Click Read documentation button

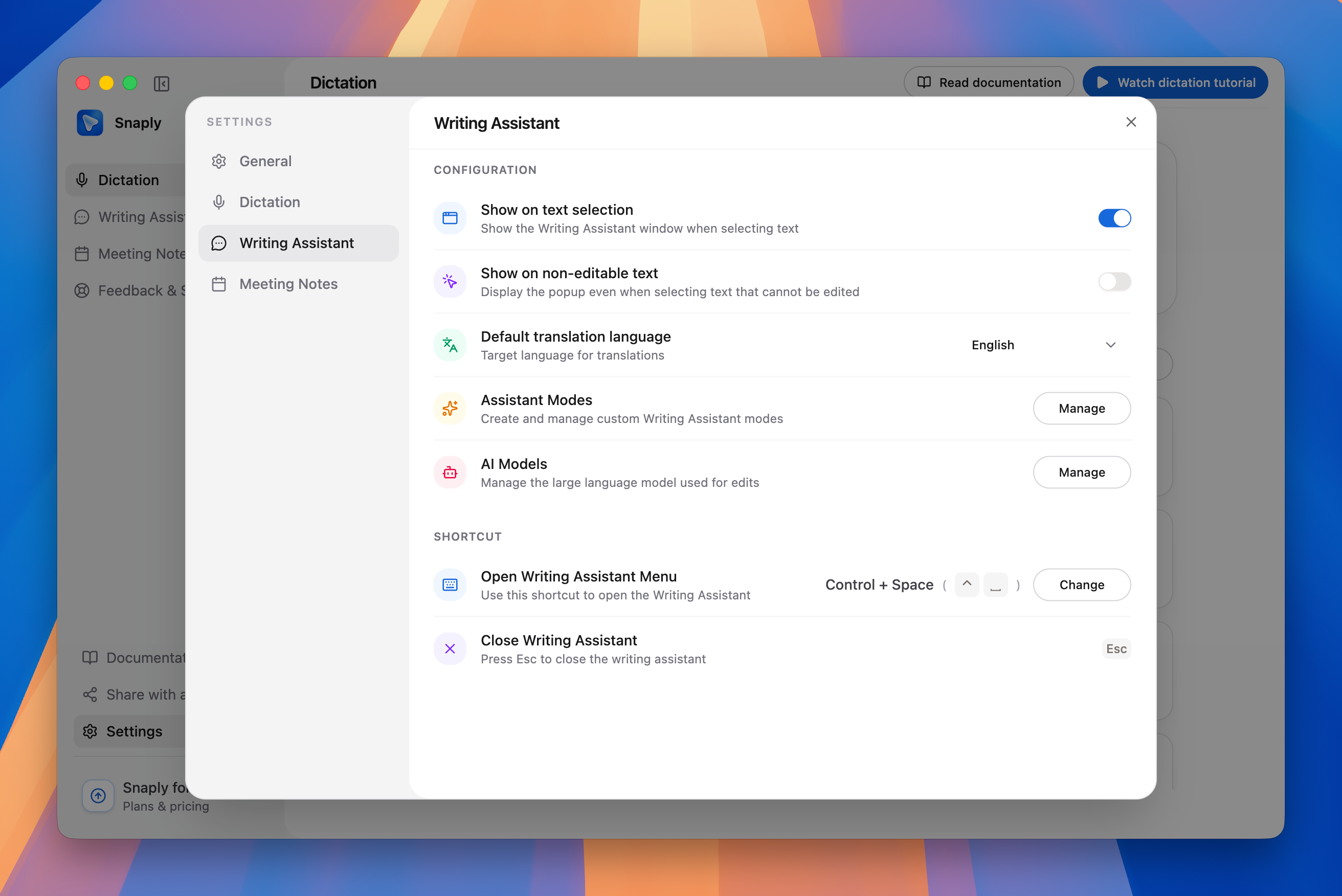pos(989,82)
